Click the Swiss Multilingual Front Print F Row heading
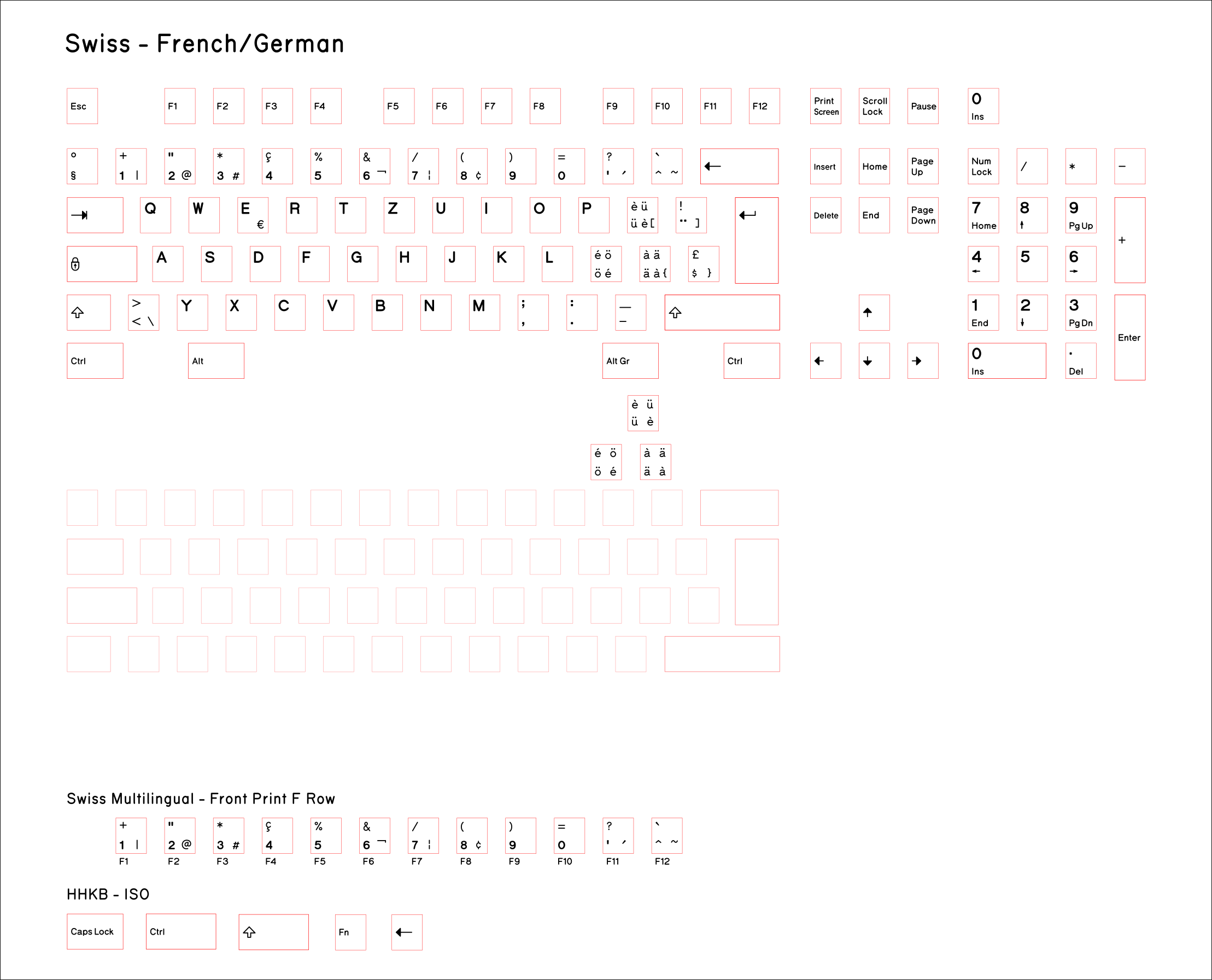1212x980 pixels. [x=201, y=799]
